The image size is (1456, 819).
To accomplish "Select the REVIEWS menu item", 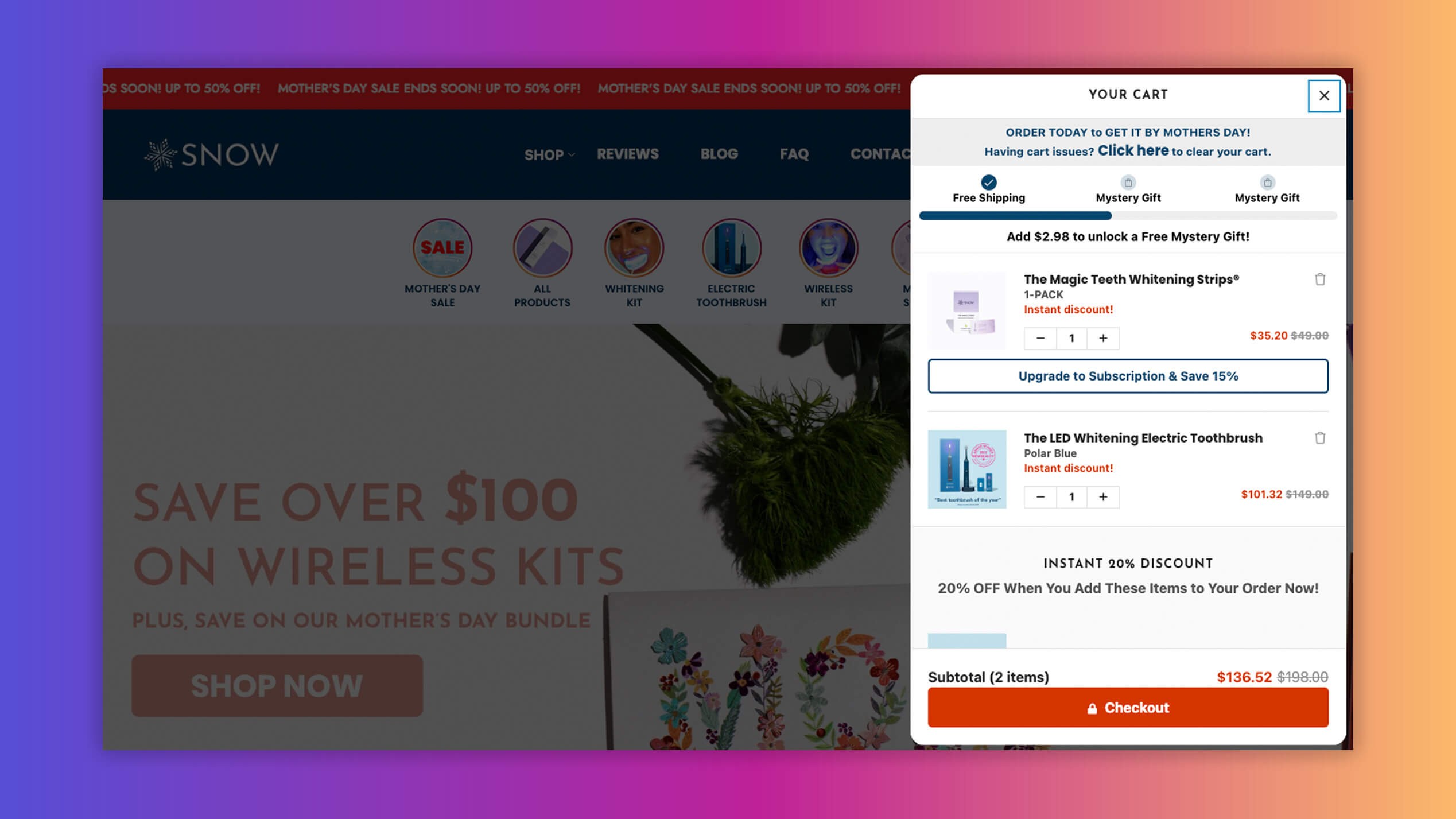I will (x=627, y=153).
